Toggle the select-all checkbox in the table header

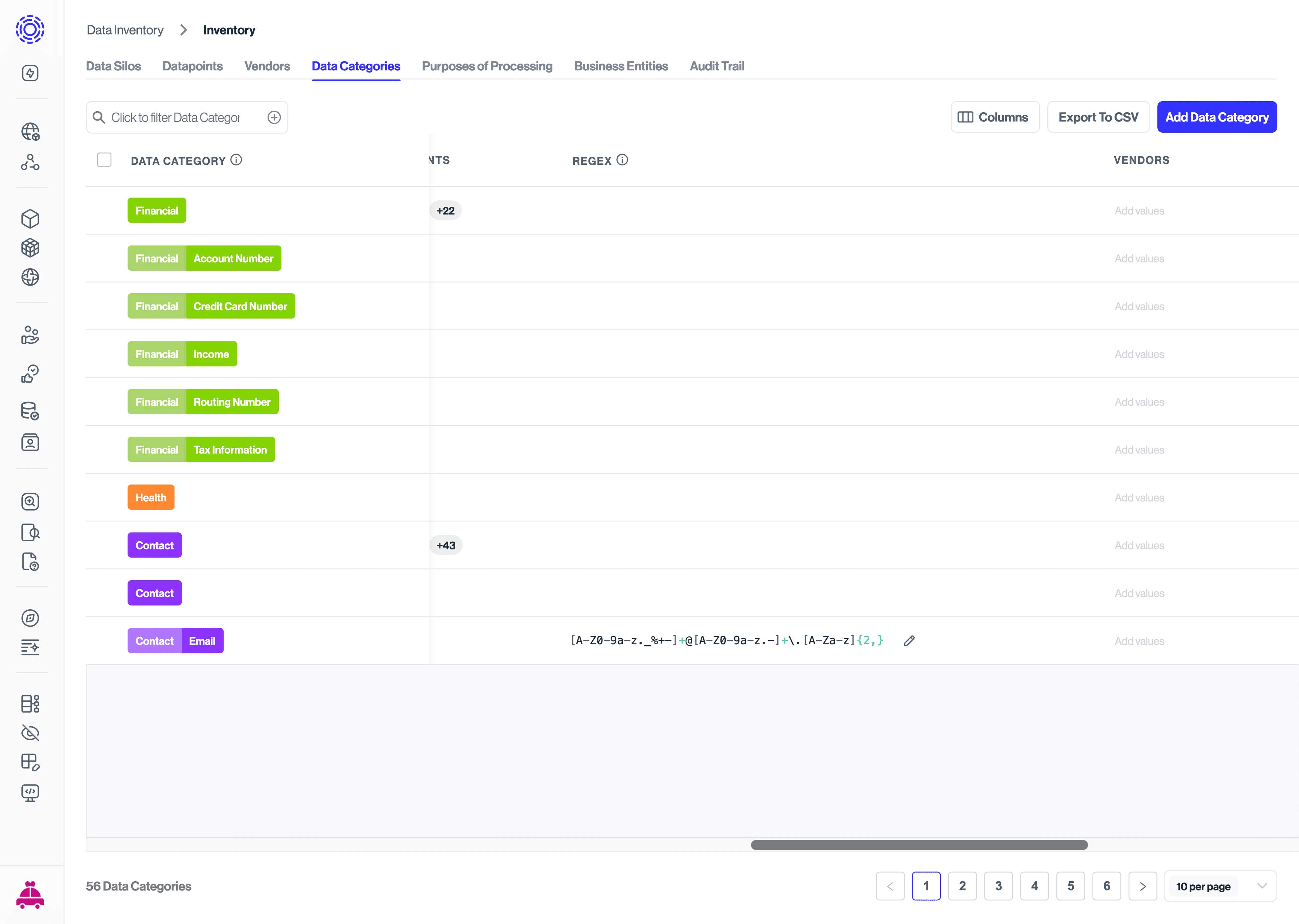[x=104, y=160]
